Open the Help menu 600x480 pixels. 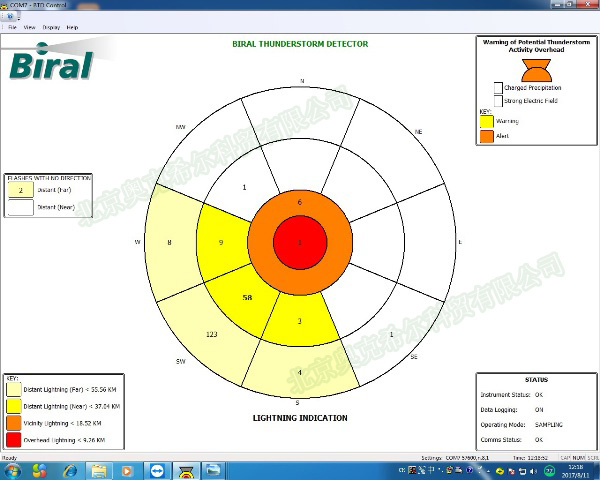click(72, 28)
